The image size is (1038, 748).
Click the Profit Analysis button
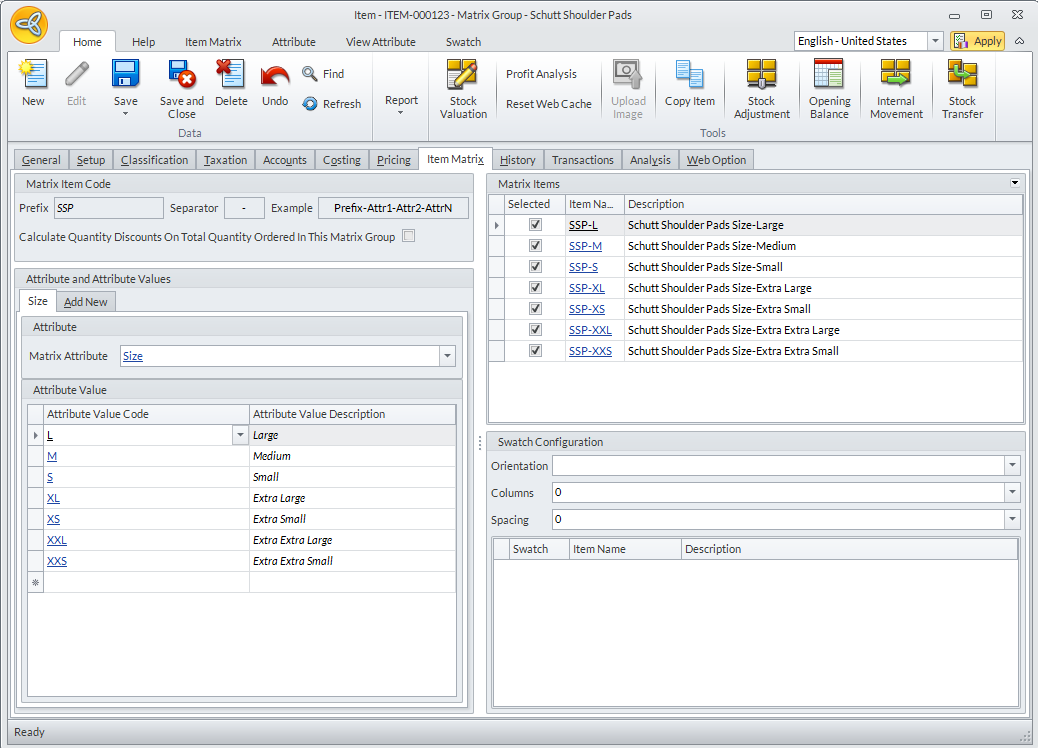coord(541,74)
